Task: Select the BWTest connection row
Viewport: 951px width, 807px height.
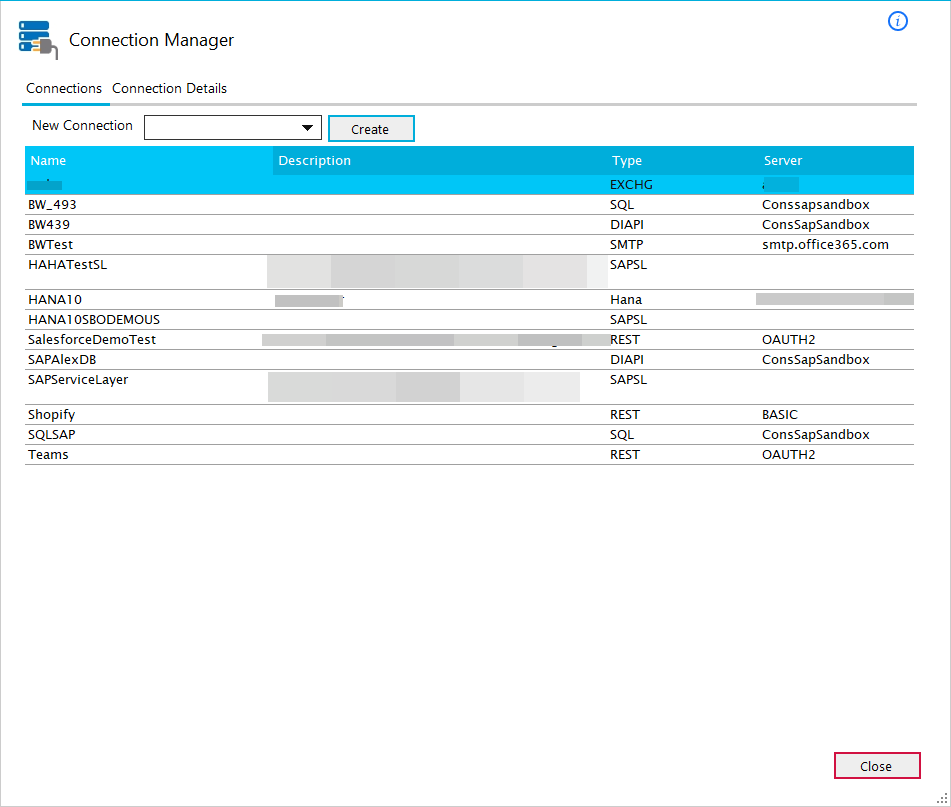Action: point(469,245)
